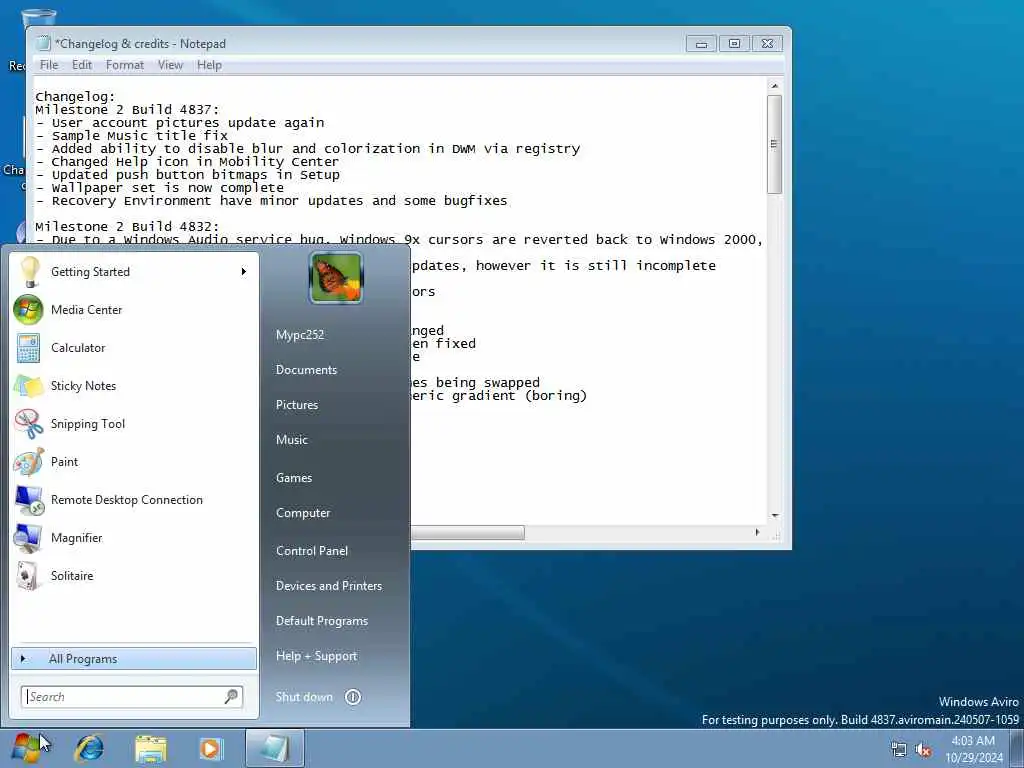Open the Sticky Notes icon
Image resolution: width=1024 pixels, height=768 pixels.
(28, 386)
